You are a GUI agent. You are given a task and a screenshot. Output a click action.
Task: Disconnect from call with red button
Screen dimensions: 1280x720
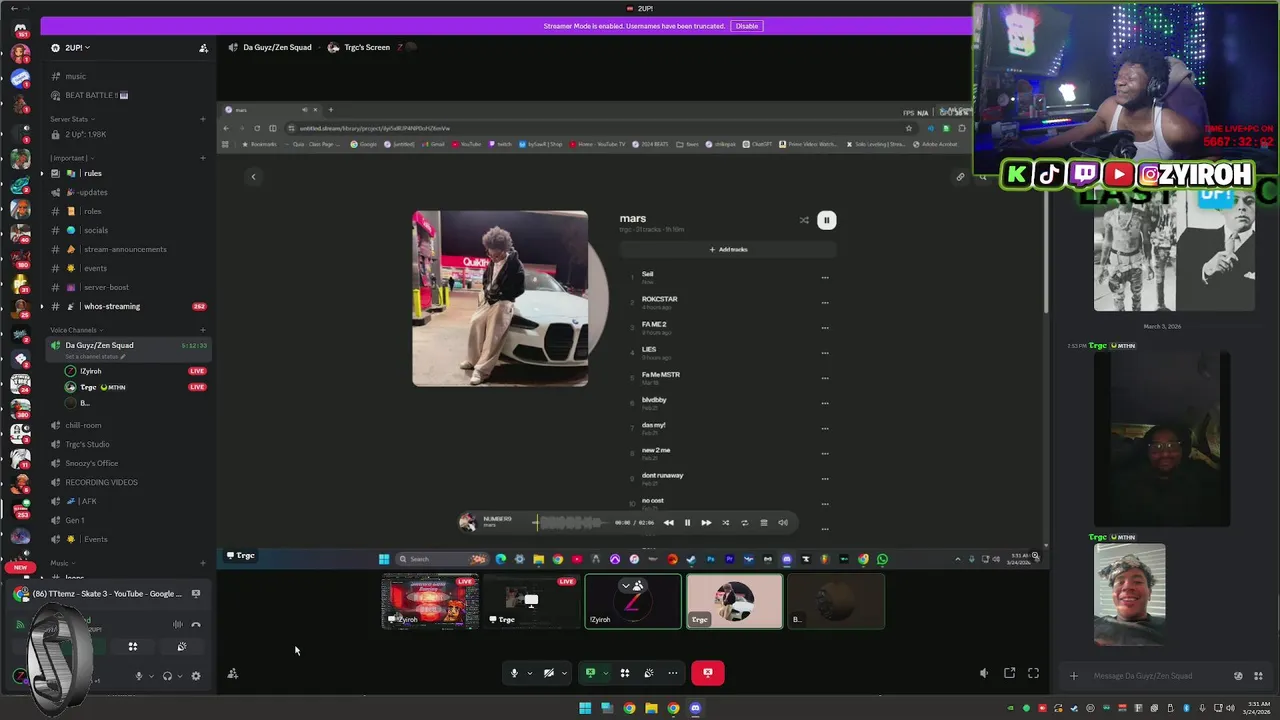707,673
